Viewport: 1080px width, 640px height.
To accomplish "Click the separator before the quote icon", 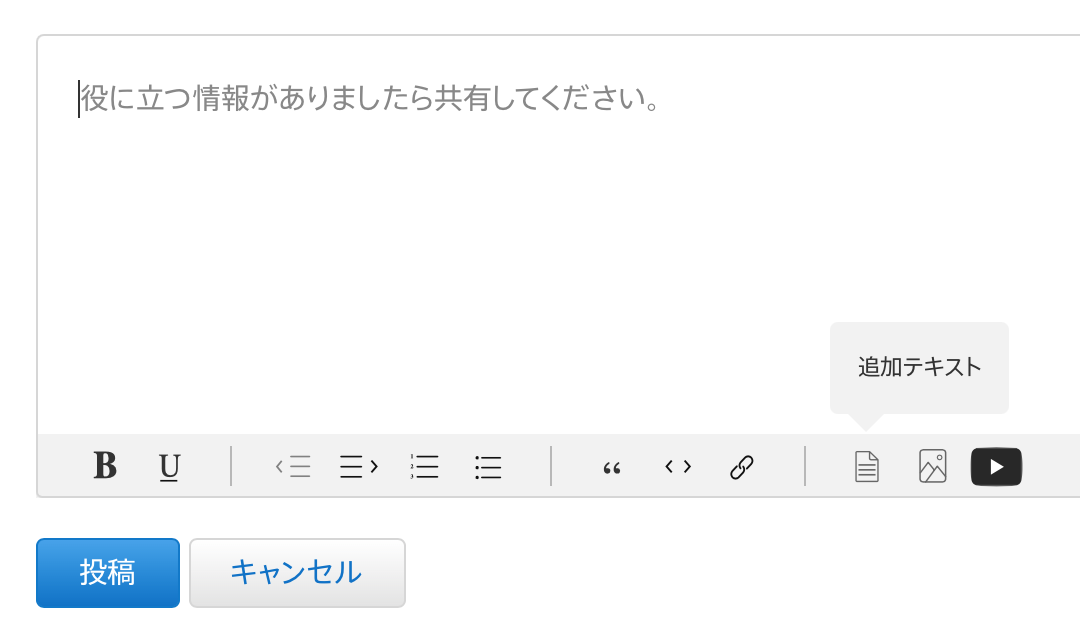I will [551, 466].
